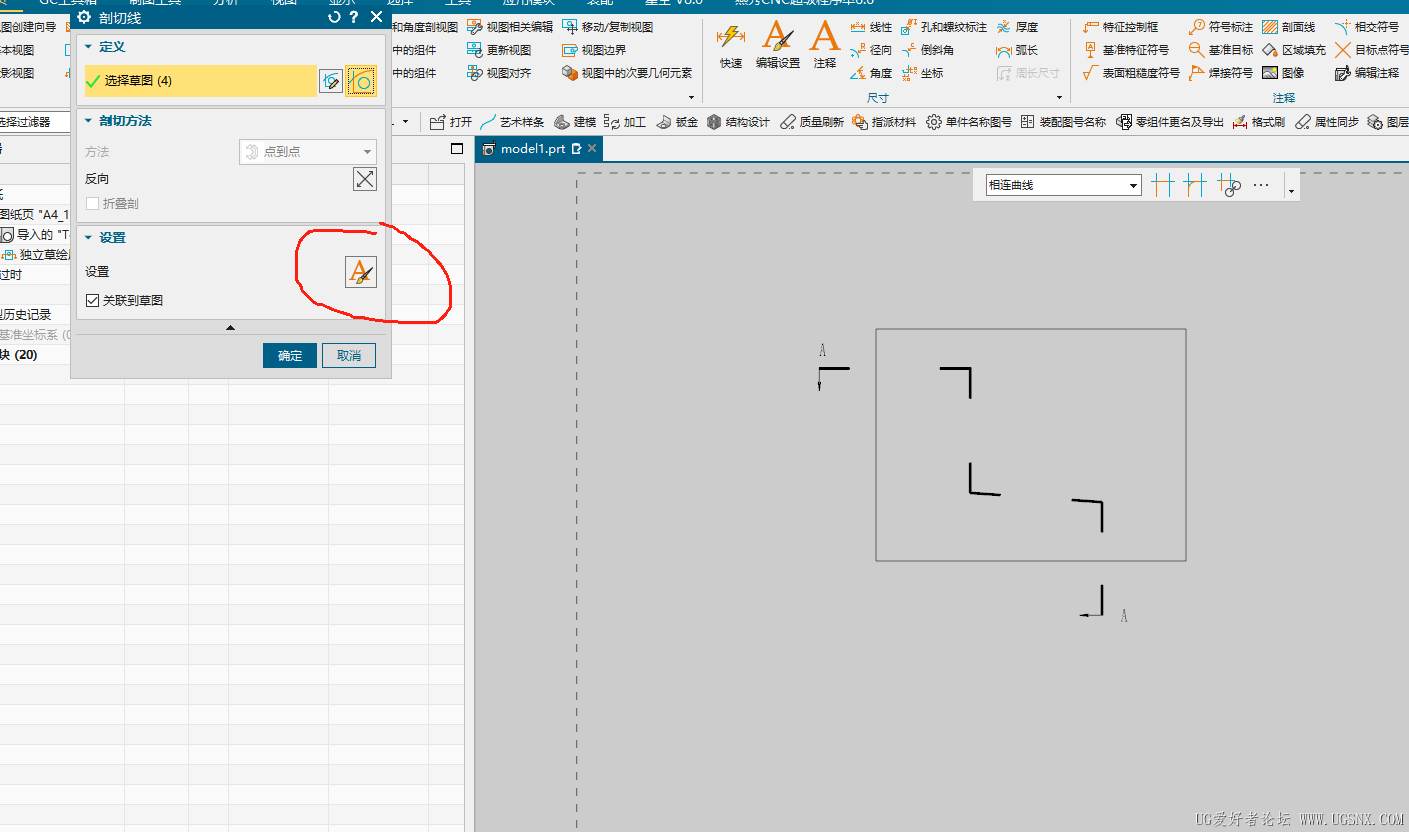Click 零组件更名及导出 tool
This screenshot has height=832, width=1409.
pos(1169,122)
